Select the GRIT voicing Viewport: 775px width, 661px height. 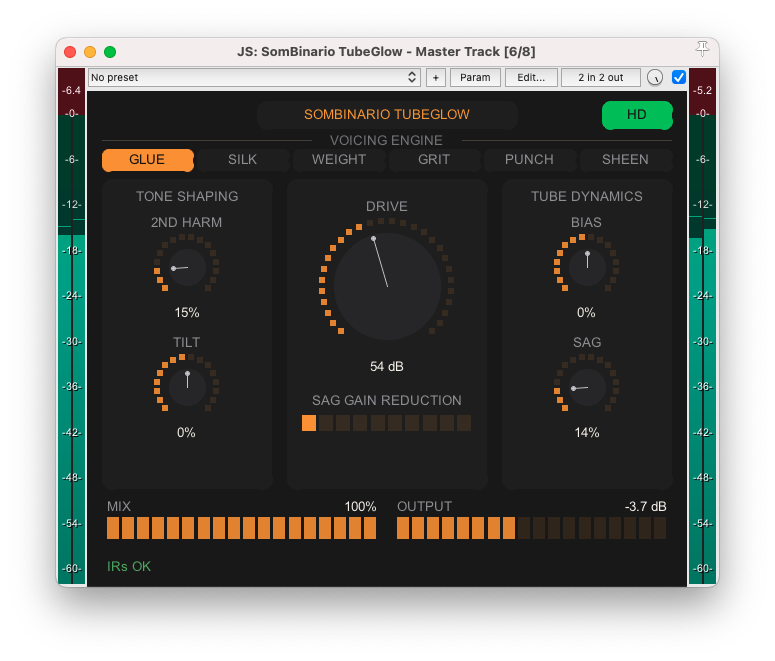[x=434, y=160]
